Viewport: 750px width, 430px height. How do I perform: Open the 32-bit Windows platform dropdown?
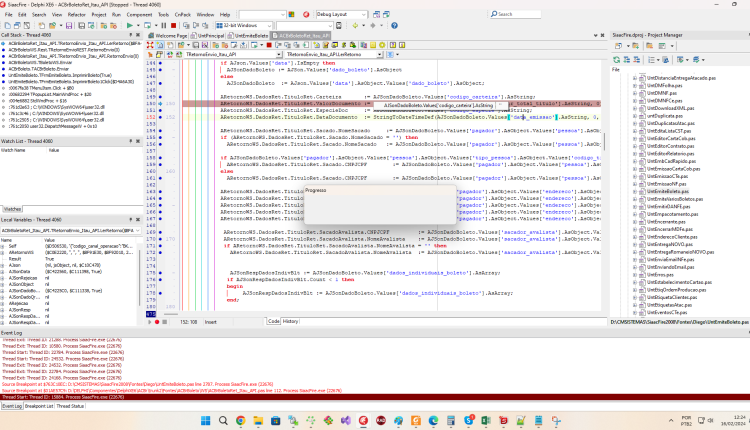tap(269, 25)
